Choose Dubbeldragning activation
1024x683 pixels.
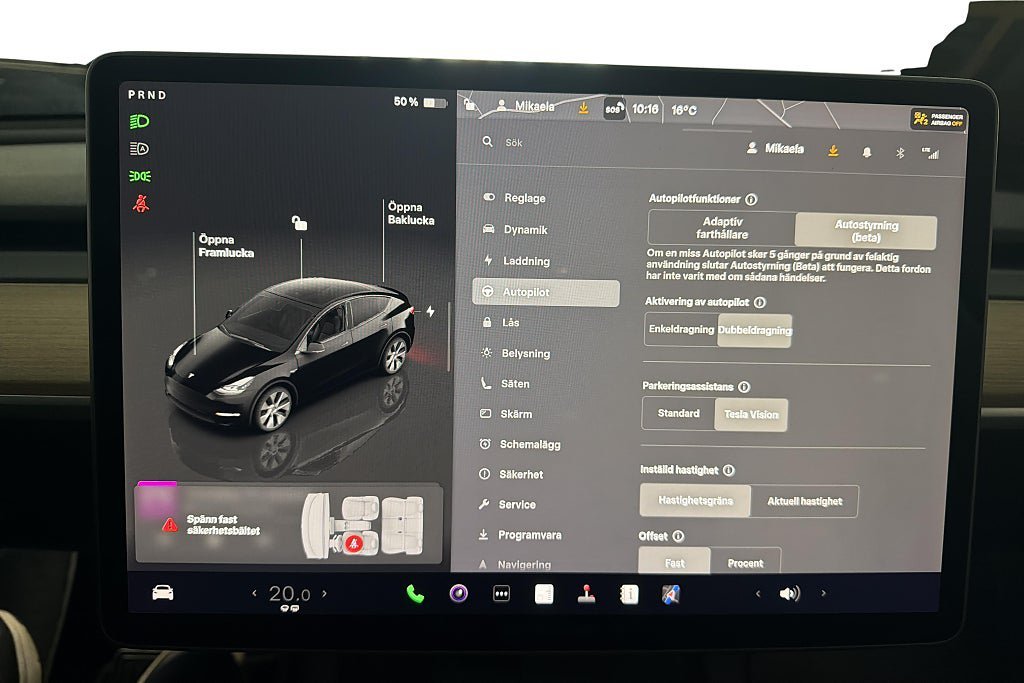755,330
